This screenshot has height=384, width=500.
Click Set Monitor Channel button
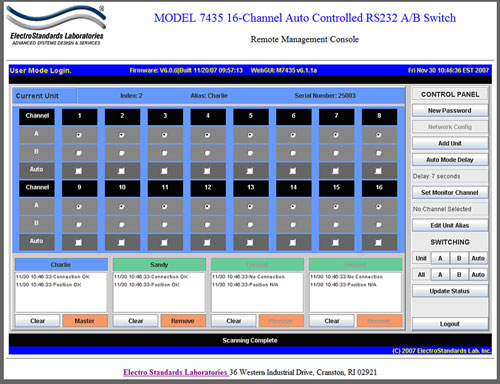coord(450,192)
